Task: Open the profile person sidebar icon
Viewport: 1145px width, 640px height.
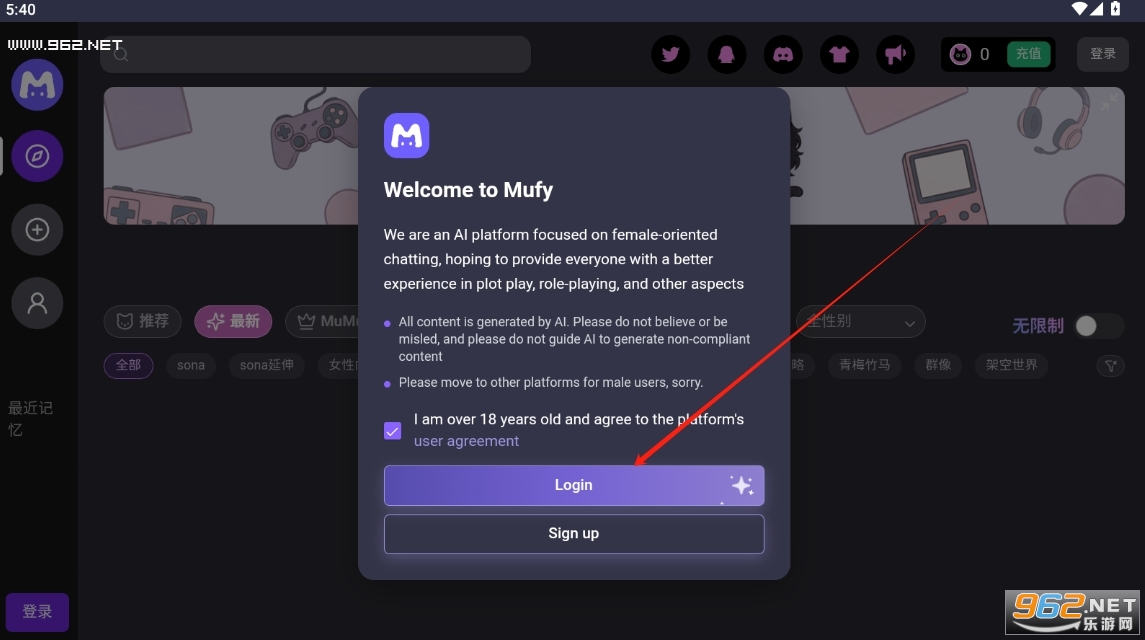Action: coord(37,303)
